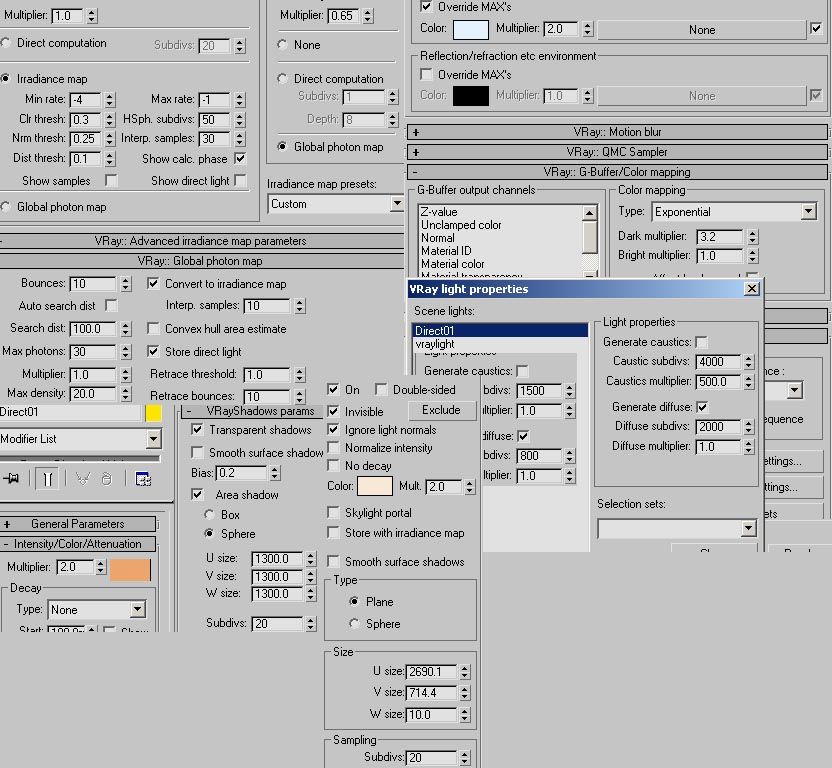Click the Dark multiplier field showing 3.2
Image resolution: width=832 pixels, height=768 pixels.
(x=720, y=237)
